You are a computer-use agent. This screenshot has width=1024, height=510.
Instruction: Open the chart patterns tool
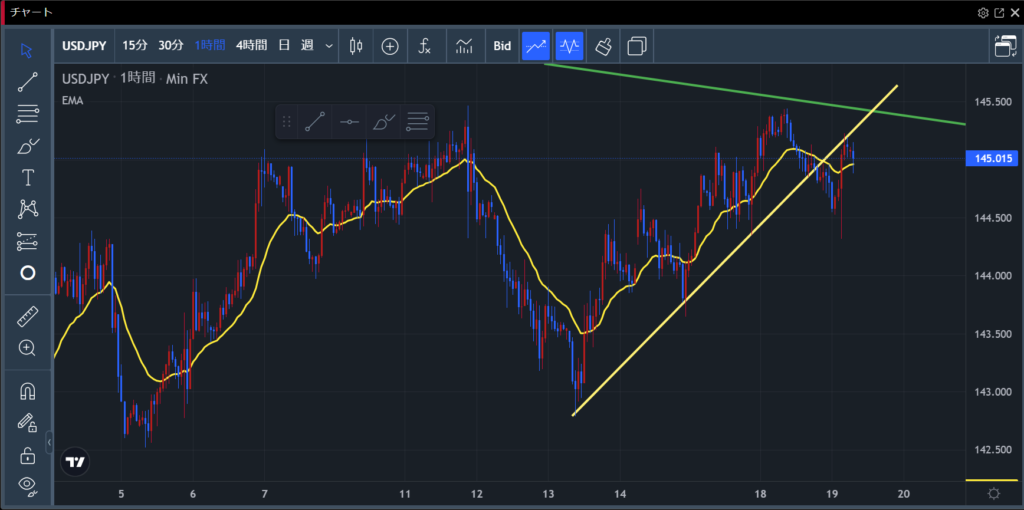tap(27, 209)
